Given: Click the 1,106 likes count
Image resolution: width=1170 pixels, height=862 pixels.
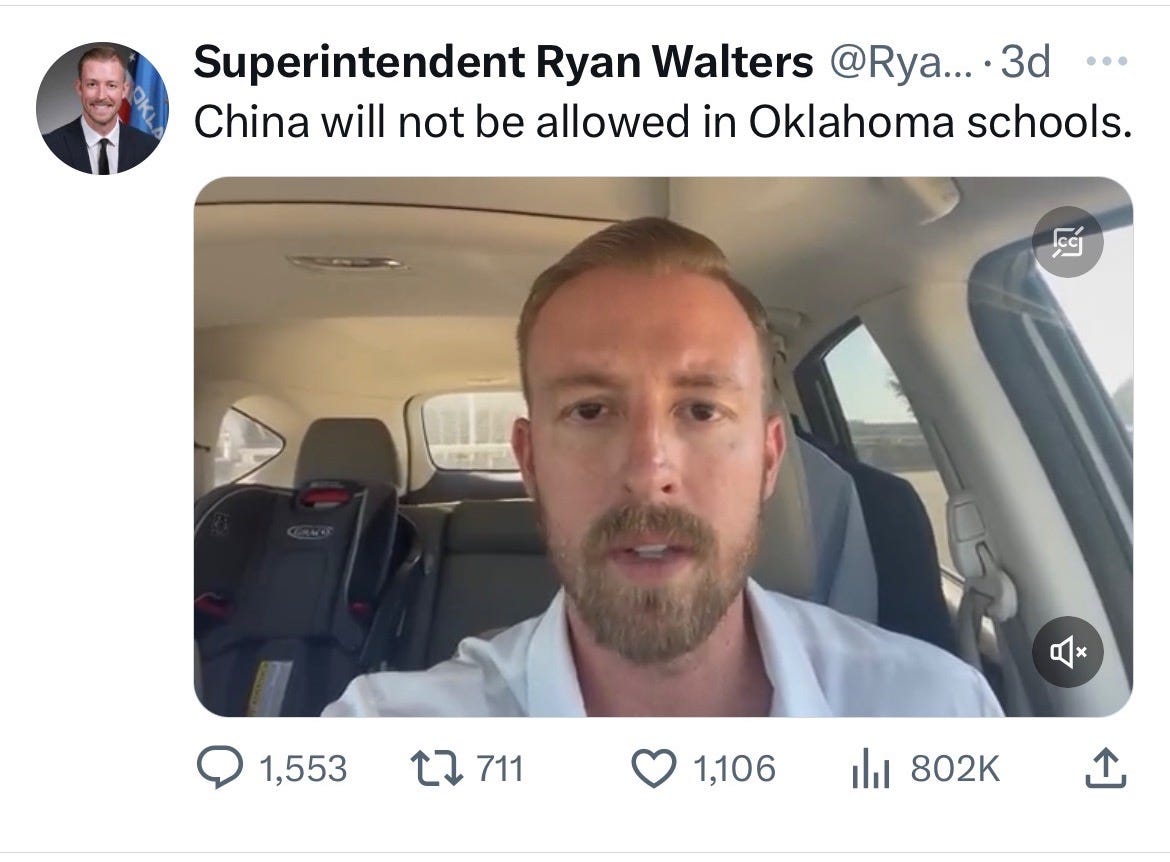Looking at the screenshot, I should click(x=734, y=769).
